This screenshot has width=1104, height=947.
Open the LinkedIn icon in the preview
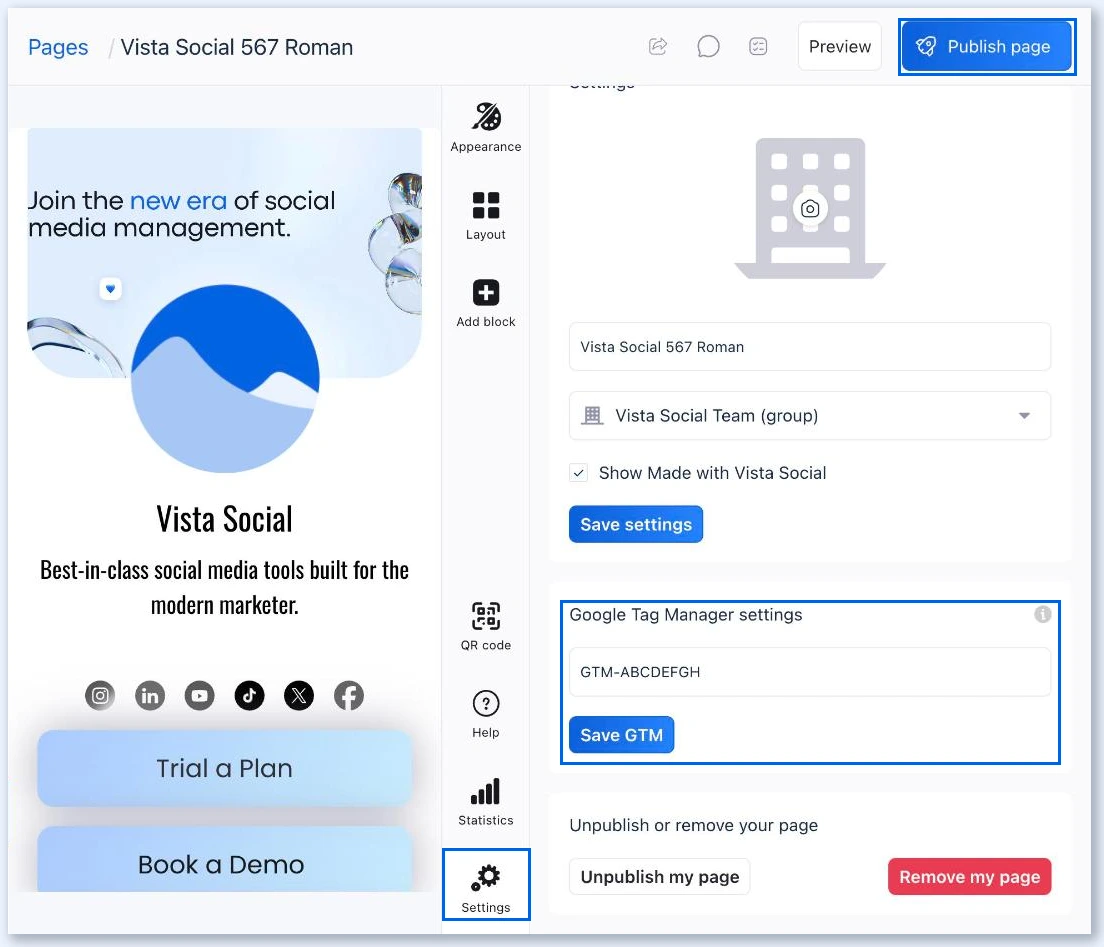(150, 696)
